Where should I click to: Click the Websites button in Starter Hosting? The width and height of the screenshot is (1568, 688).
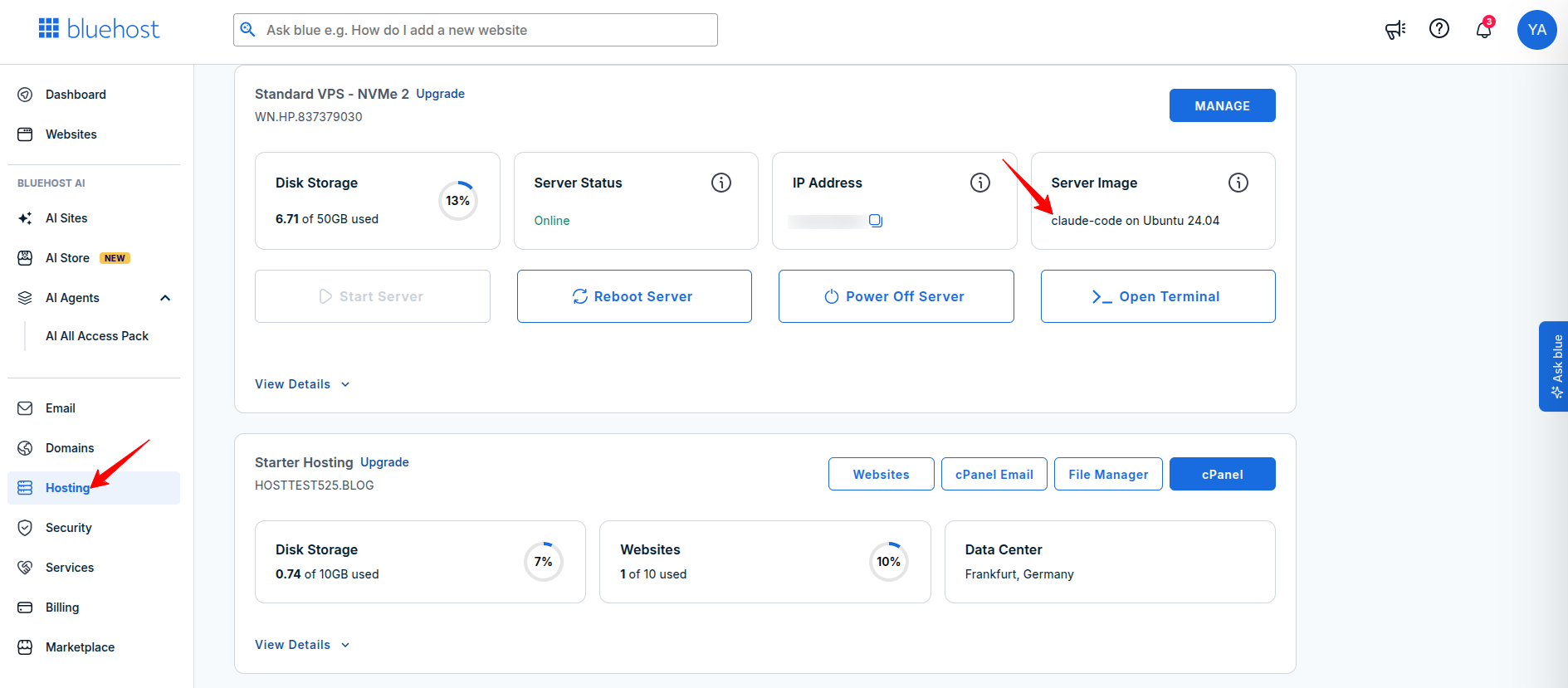pyautogui.click(x=881, y=474)
